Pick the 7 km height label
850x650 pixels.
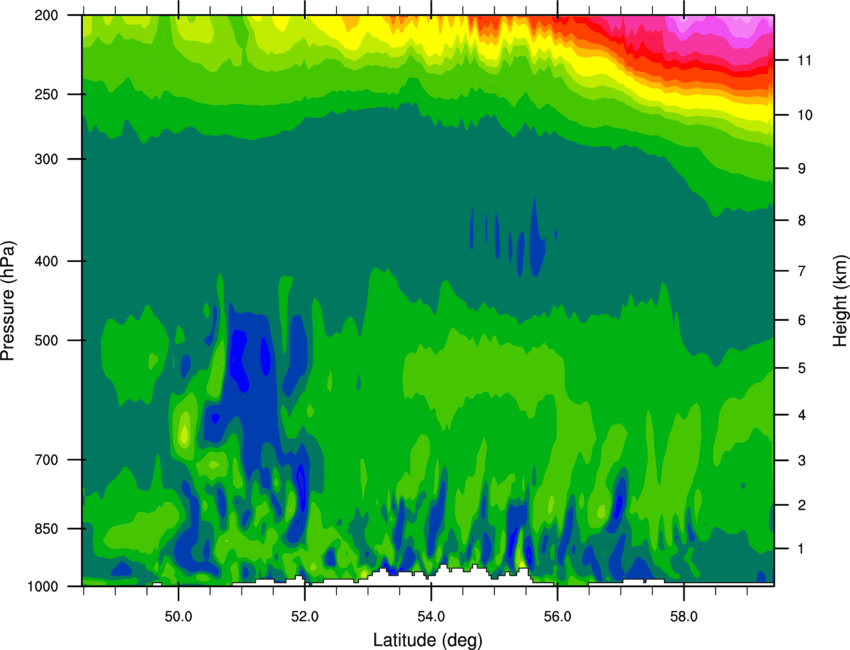point(802,271)
